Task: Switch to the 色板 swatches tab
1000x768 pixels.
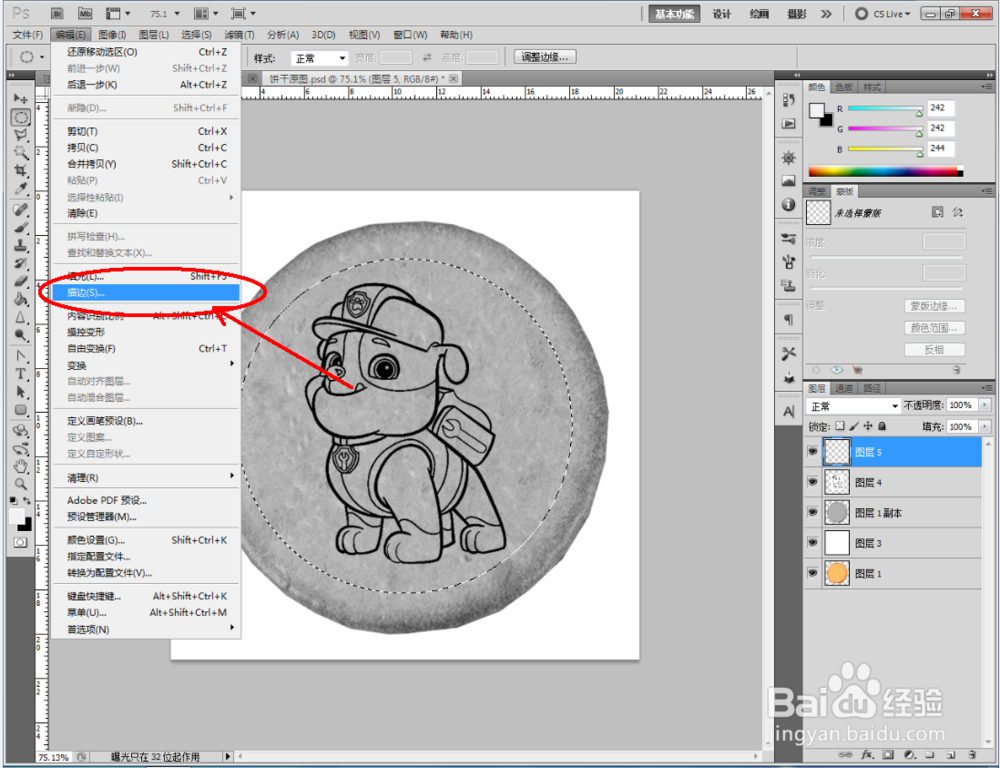Action: pyautogui.click(x=844, y=87)
